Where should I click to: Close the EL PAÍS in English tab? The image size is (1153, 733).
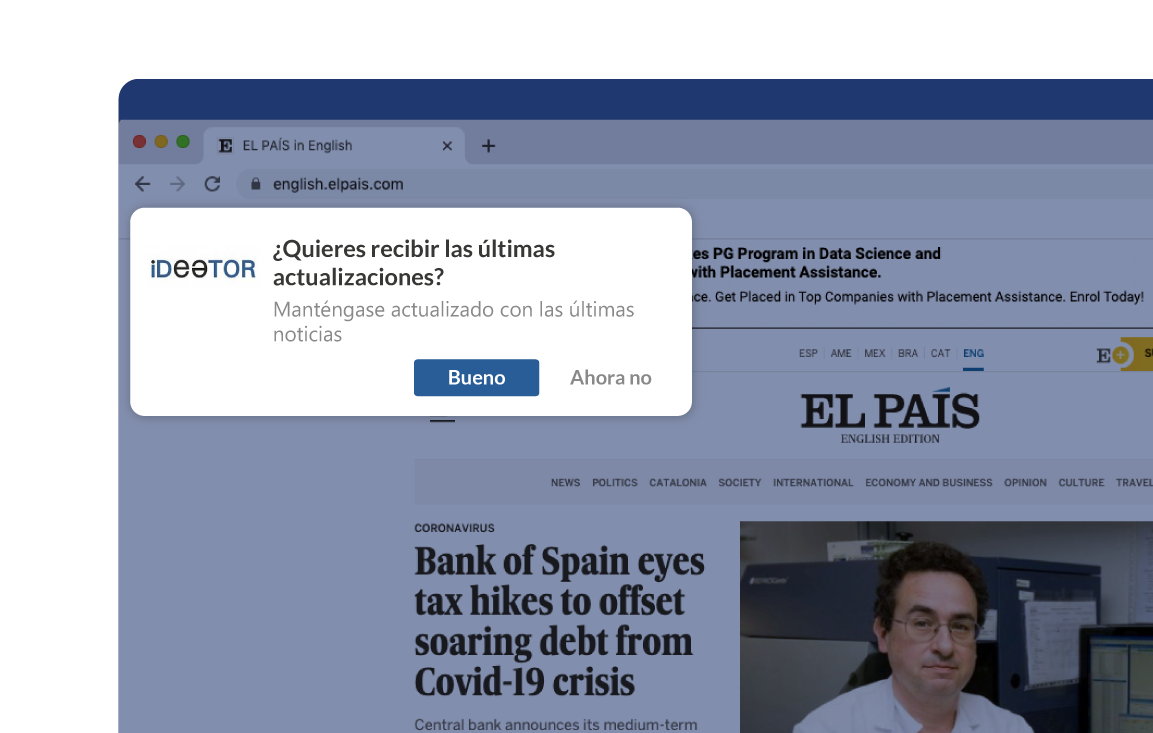[x=447, y=146]
